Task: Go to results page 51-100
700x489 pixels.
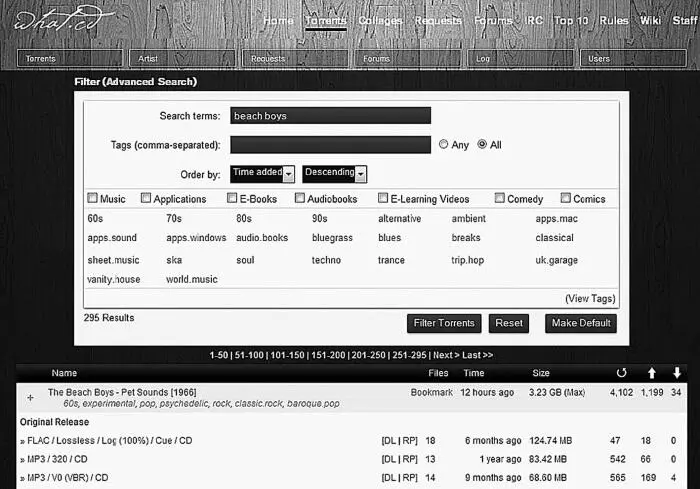Action: pos(249,355)
